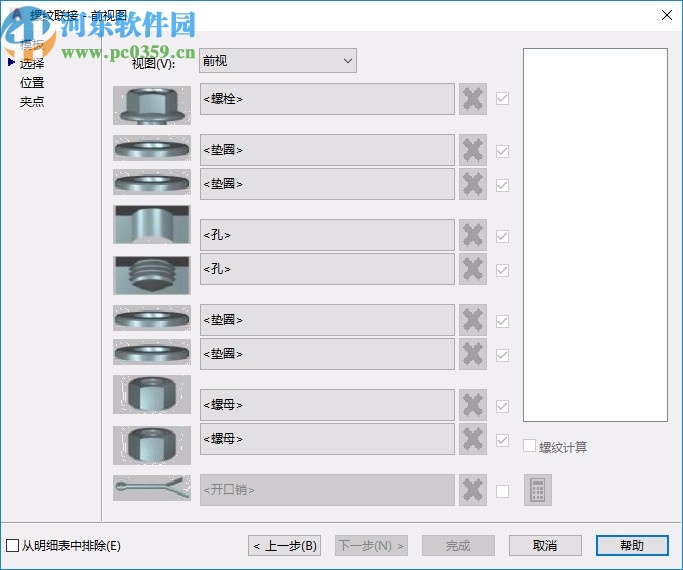Remove the <开口销> entry with X
The height and width of the screenshot is (570, 683).
pos(473,490)
